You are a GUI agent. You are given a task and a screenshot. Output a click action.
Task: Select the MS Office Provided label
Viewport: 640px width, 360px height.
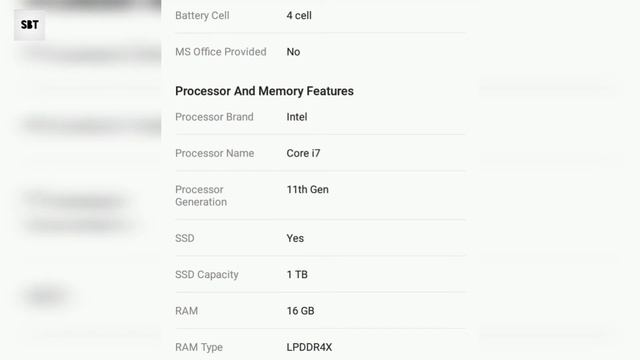220,52
